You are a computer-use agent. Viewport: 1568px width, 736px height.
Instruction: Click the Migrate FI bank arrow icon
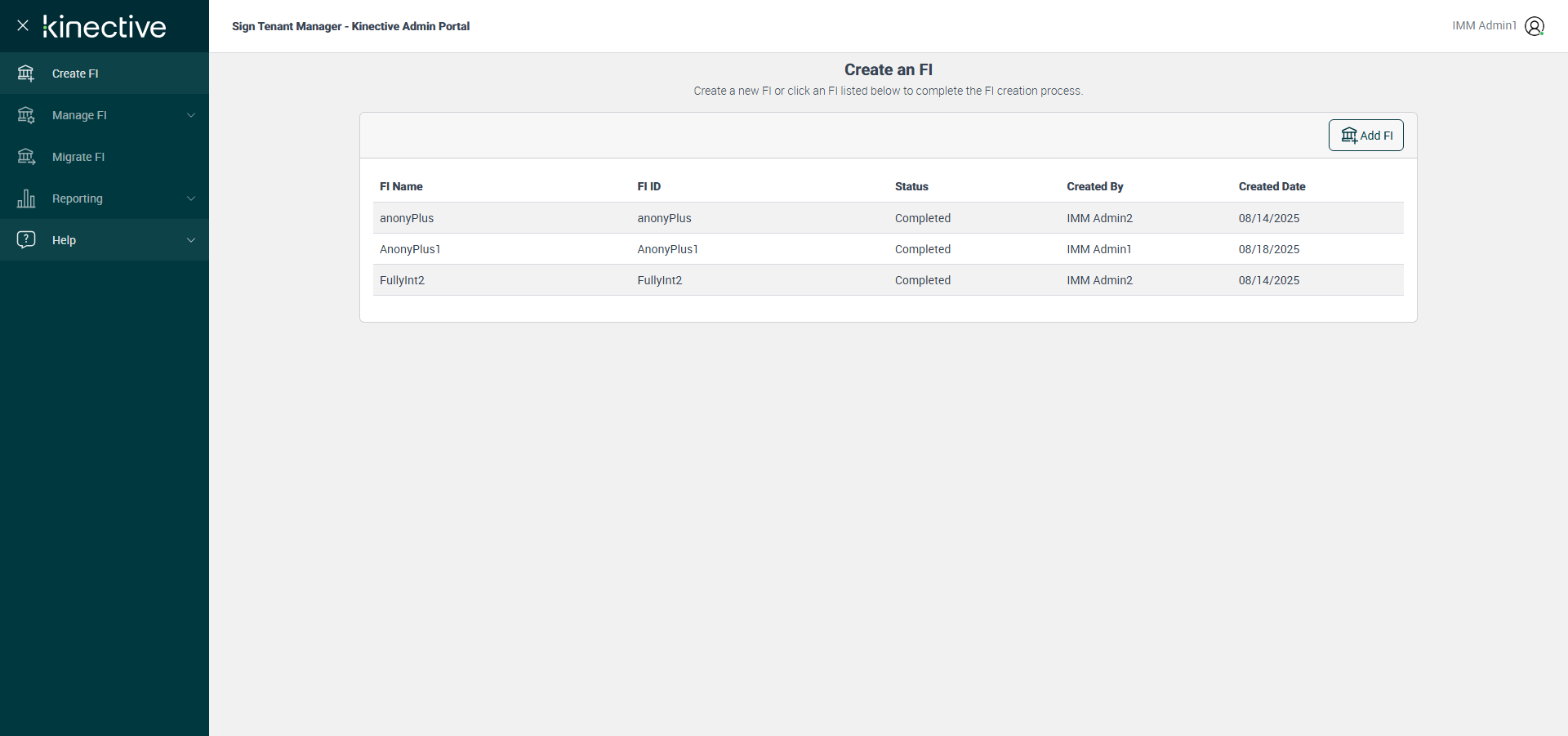coord(26,157)
